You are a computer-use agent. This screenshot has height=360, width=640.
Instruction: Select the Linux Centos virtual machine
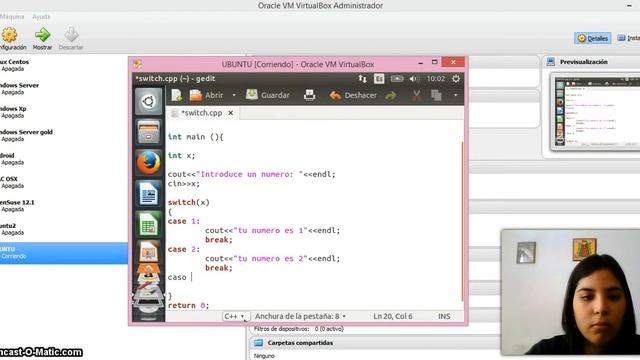click(64, 65)
